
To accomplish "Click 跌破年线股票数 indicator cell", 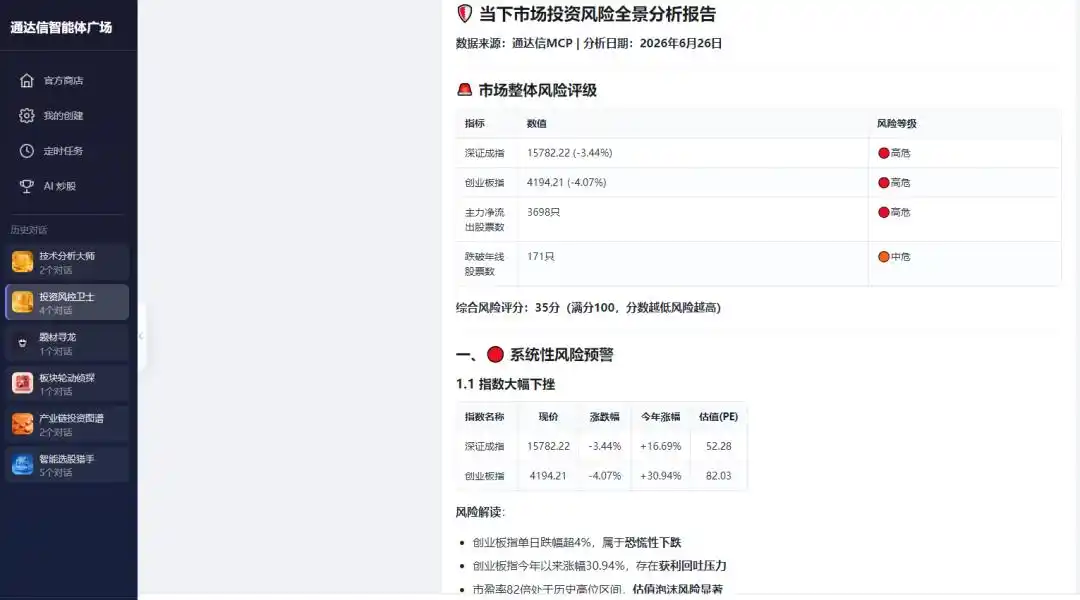I will tap(485, 264).
